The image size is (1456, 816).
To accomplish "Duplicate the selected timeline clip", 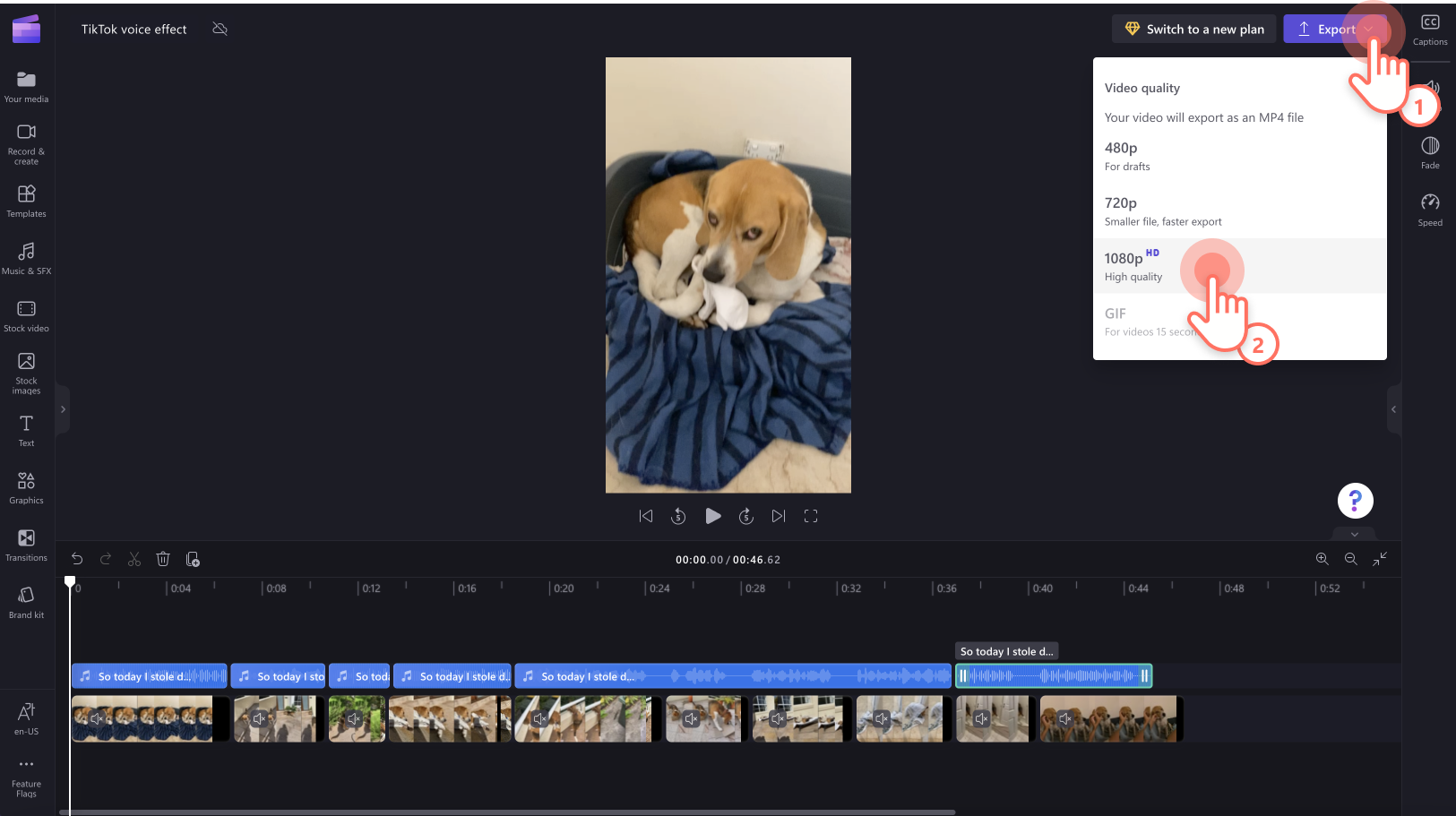I will point(193,559).
